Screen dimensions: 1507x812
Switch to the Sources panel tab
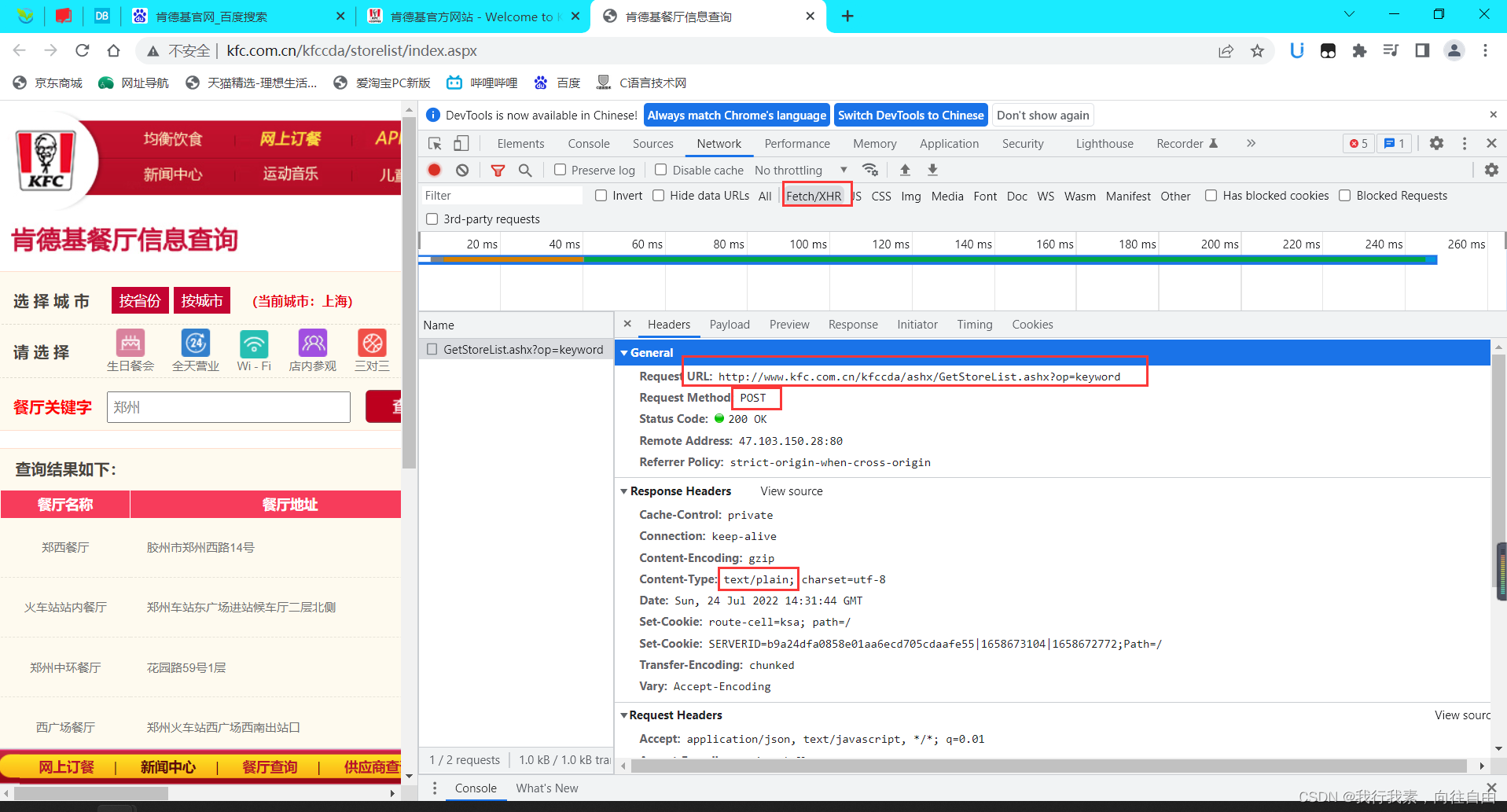(652, 144)
